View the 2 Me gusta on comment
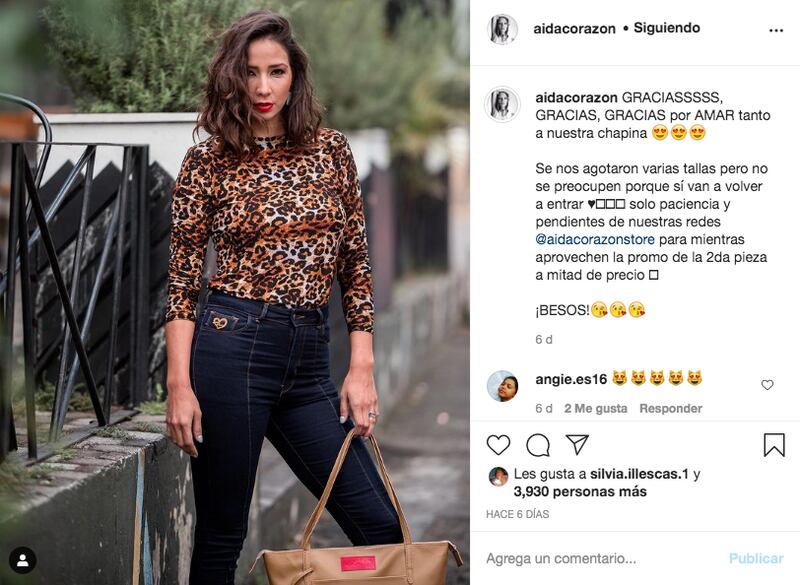 tap(595, 409)
